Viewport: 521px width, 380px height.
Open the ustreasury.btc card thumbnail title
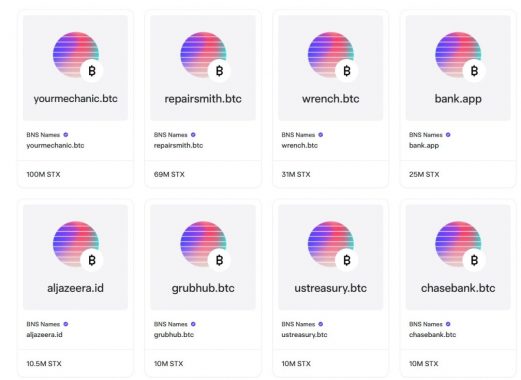[x=331, y=288]
